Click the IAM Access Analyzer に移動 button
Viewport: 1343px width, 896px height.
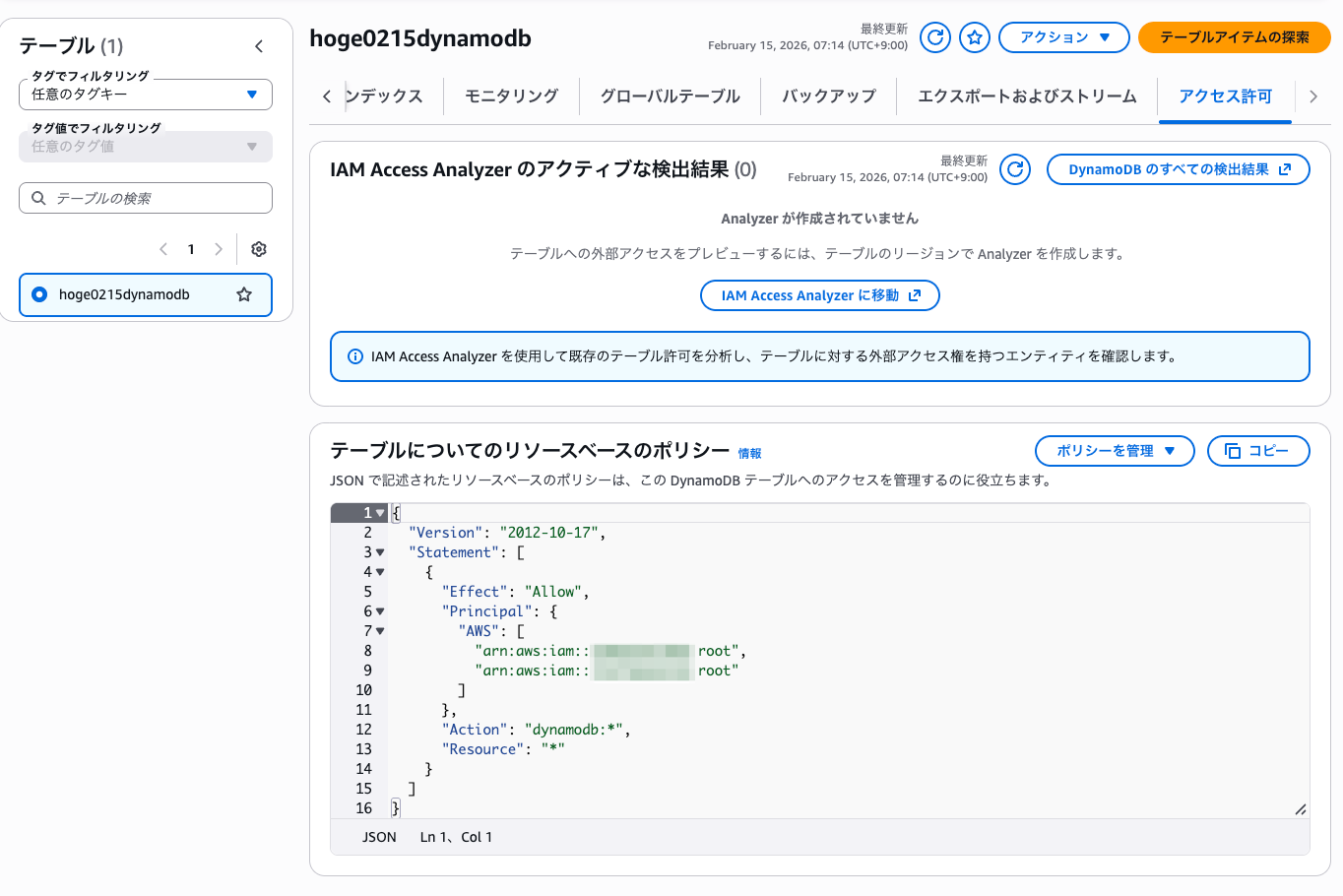(819, 295)
